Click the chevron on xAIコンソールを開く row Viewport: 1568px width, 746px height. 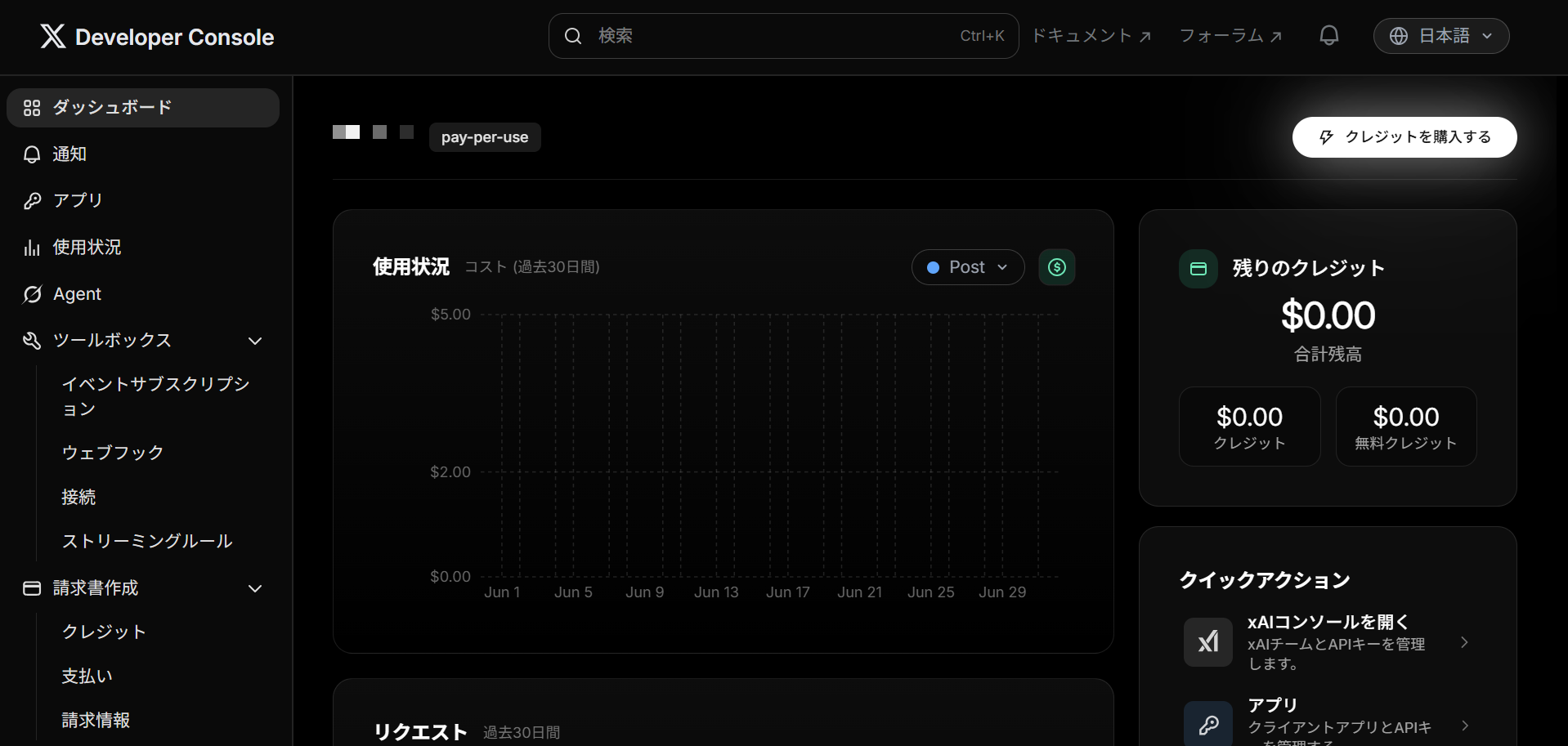[1464, 642]
